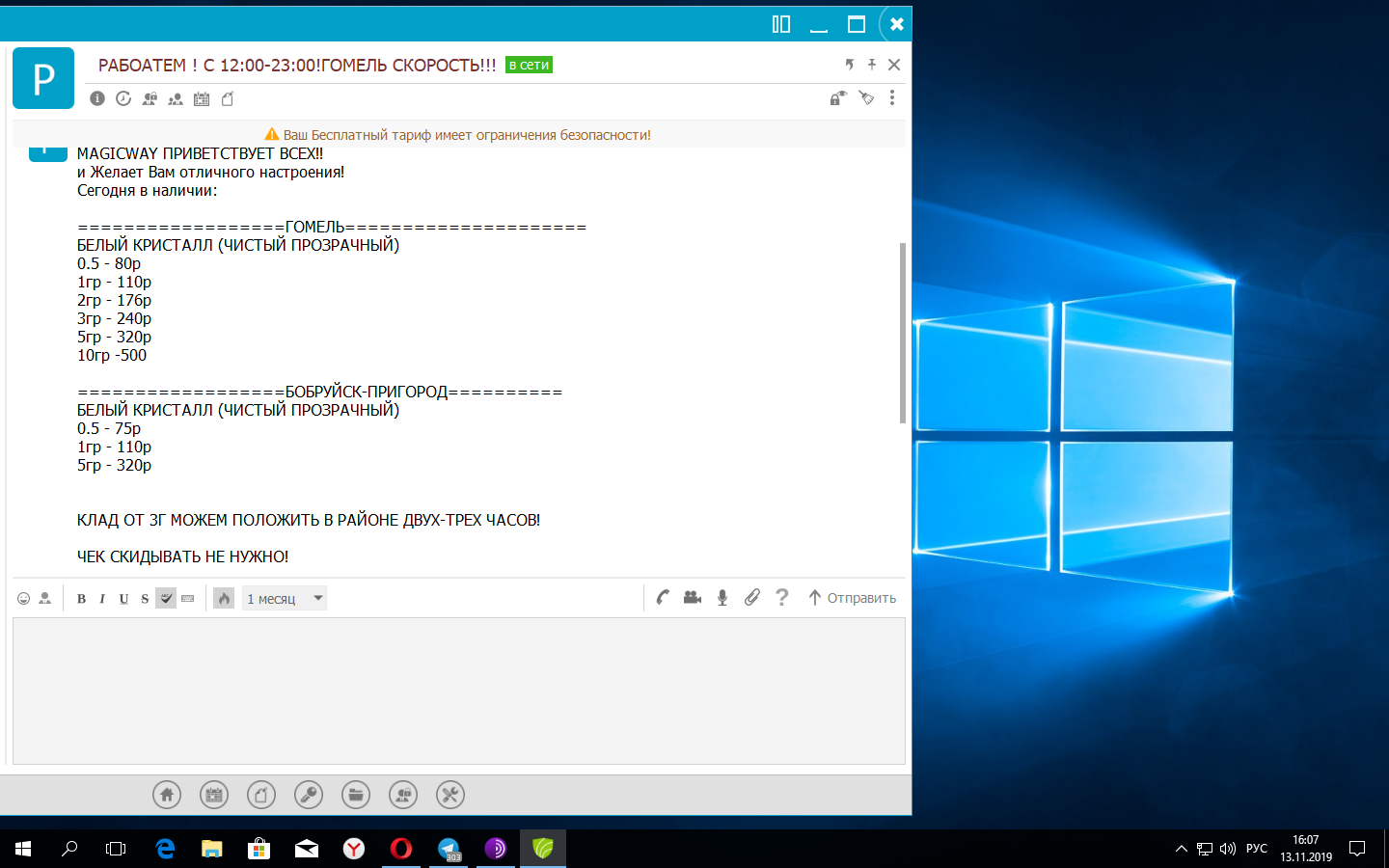This screenshot has height=868, width=1389.
Task: Toggle bold text formatting
Action: point(81,599)
